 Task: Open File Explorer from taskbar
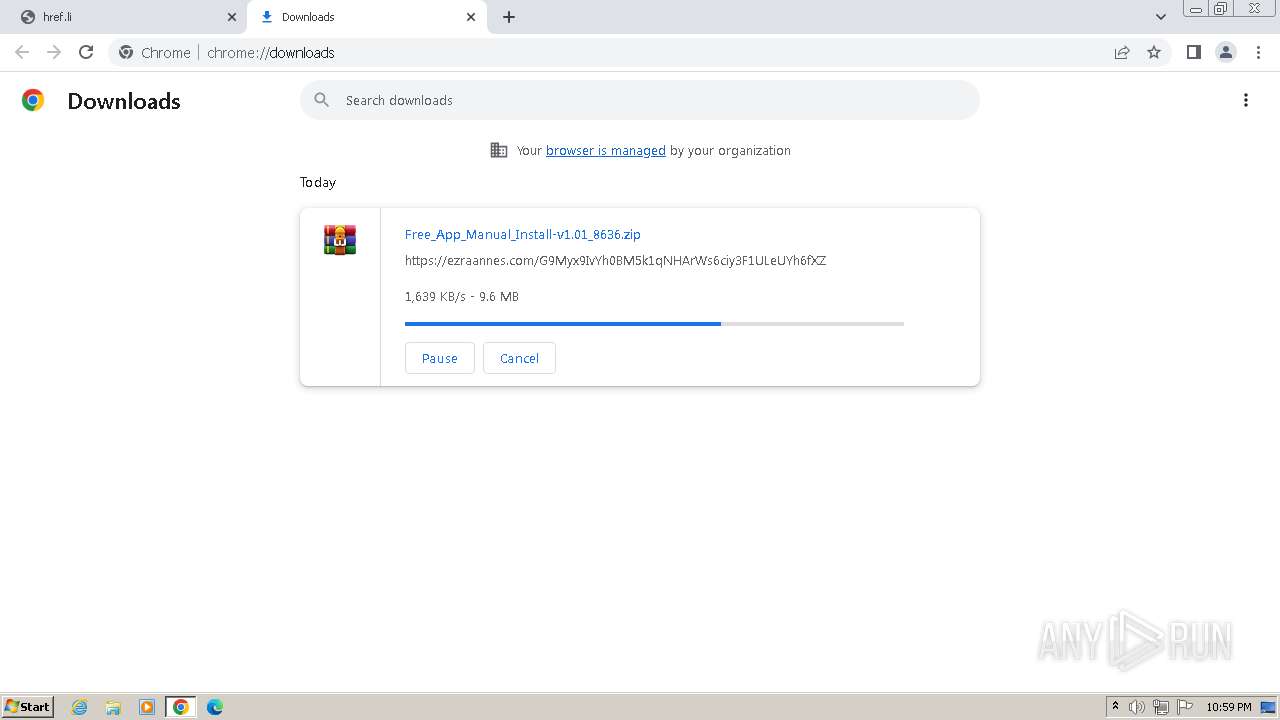pos(113,707)
